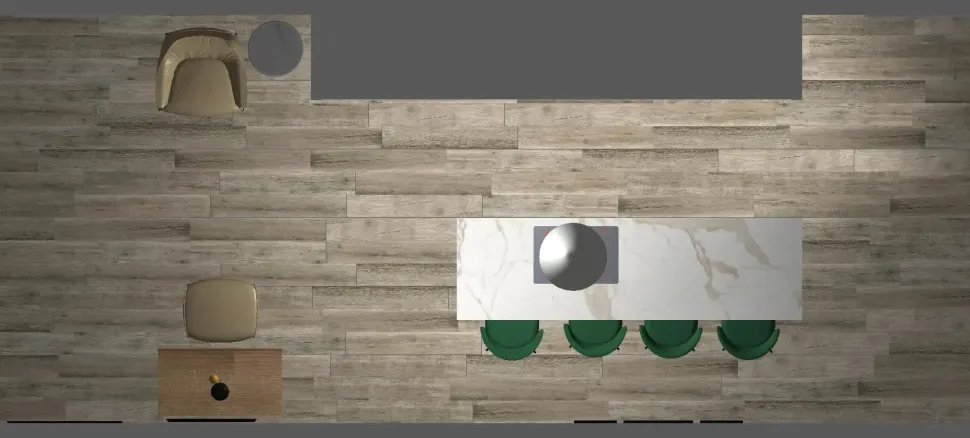Screen dimensions: 970x438
Task: Select the leftmost green bar stool
Action: 511,339
